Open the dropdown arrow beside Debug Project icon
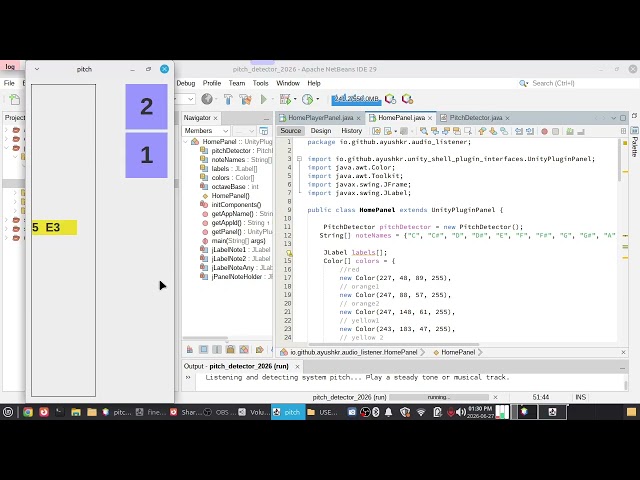Viewport: 640px width, 480px height. click(295, 99)
